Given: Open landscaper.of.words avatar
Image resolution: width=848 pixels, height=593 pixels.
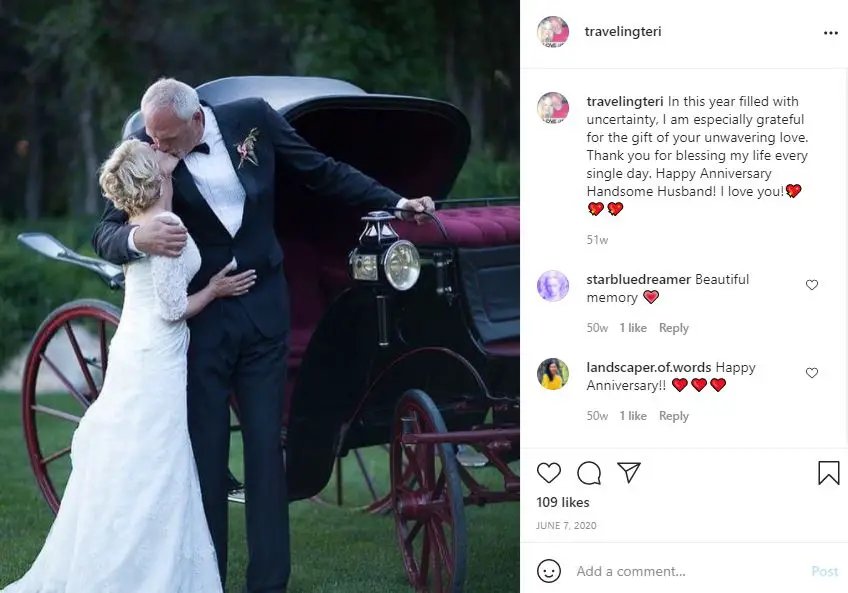Looking at the screenshot, I should click(553, 374).
